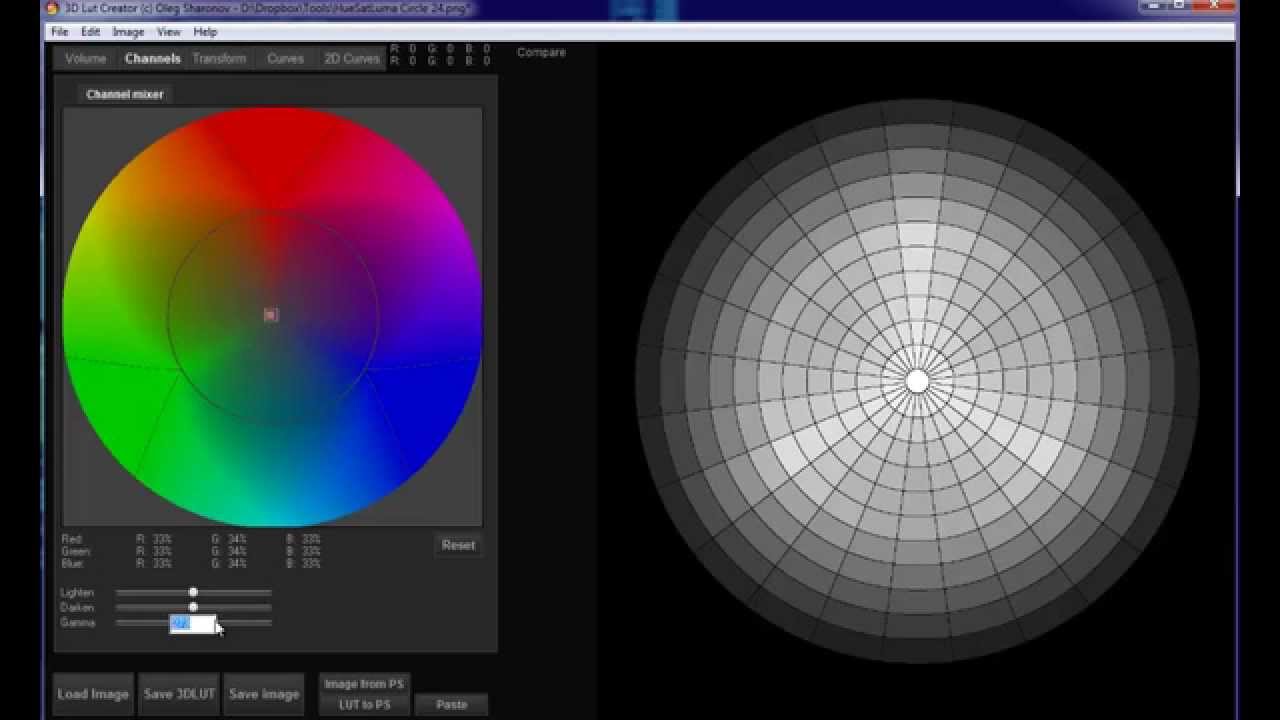Viewport: 1280px width, 720px height.
Task: Toggle the Compare view
Action: [541, 52]
